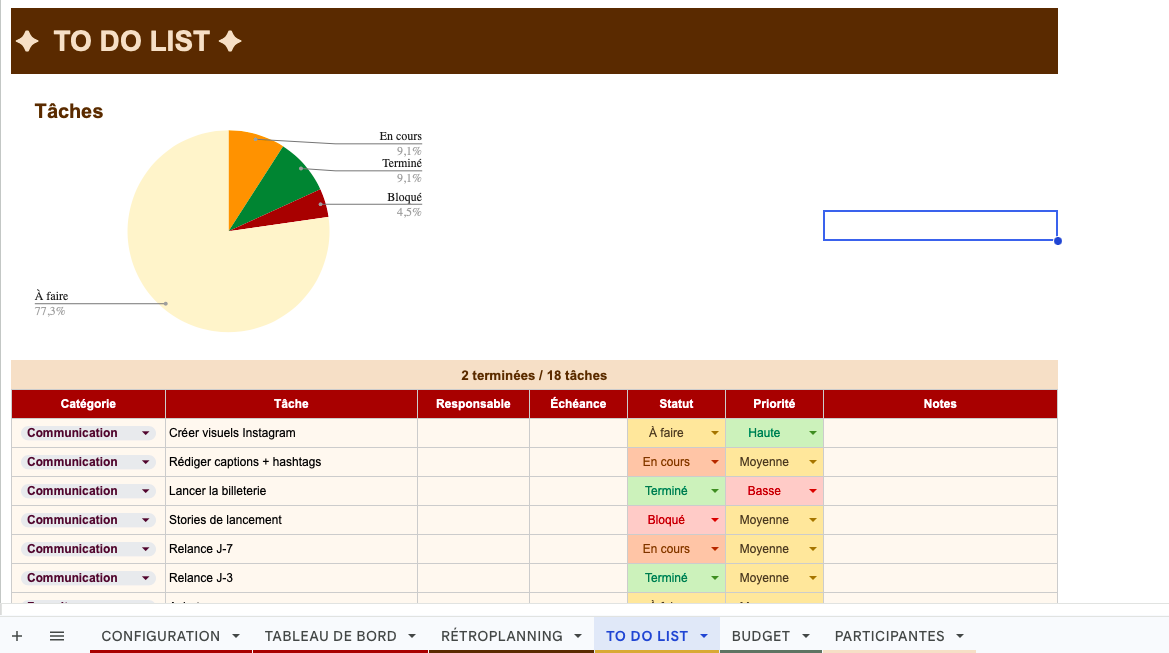Click the add new sheet plus icon
Image resolution: width=1169 pixels, height=653 pixels.
[x=17, y=636]
